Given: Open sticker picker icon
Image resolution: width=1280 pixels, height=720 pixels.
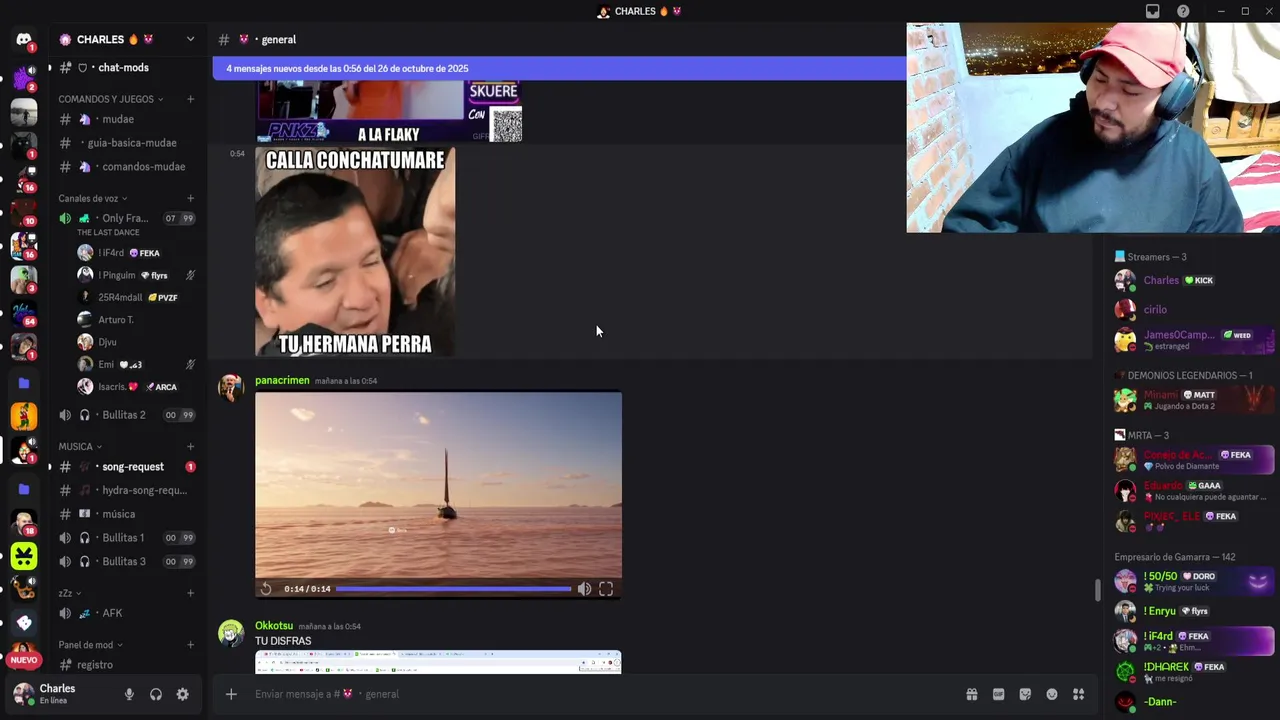Looking at the screenshot, I should click(1025, 694).
